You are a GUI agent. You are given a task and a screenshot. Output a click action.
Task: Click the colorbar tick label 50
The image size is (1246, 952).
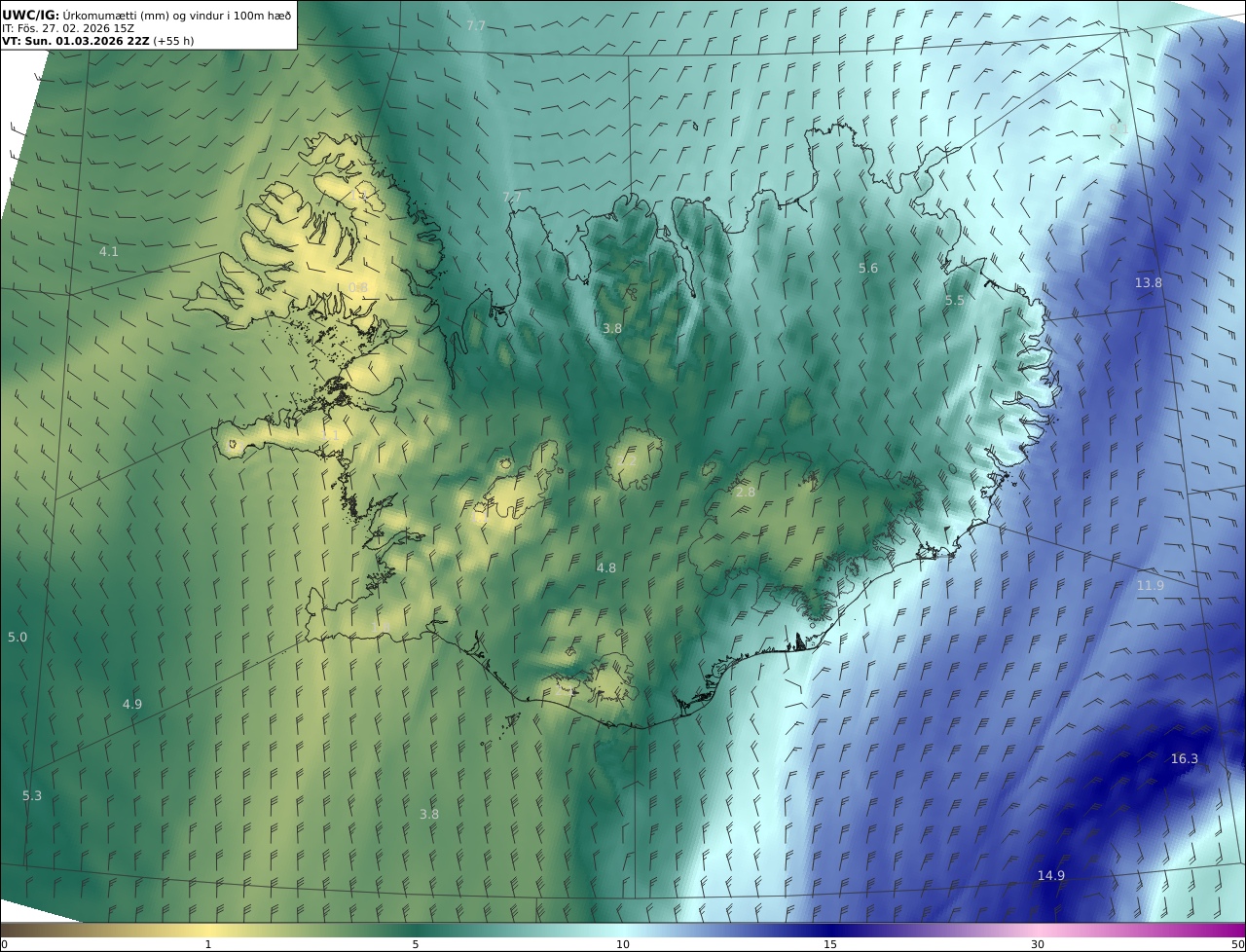click(x=1238, y=944)
